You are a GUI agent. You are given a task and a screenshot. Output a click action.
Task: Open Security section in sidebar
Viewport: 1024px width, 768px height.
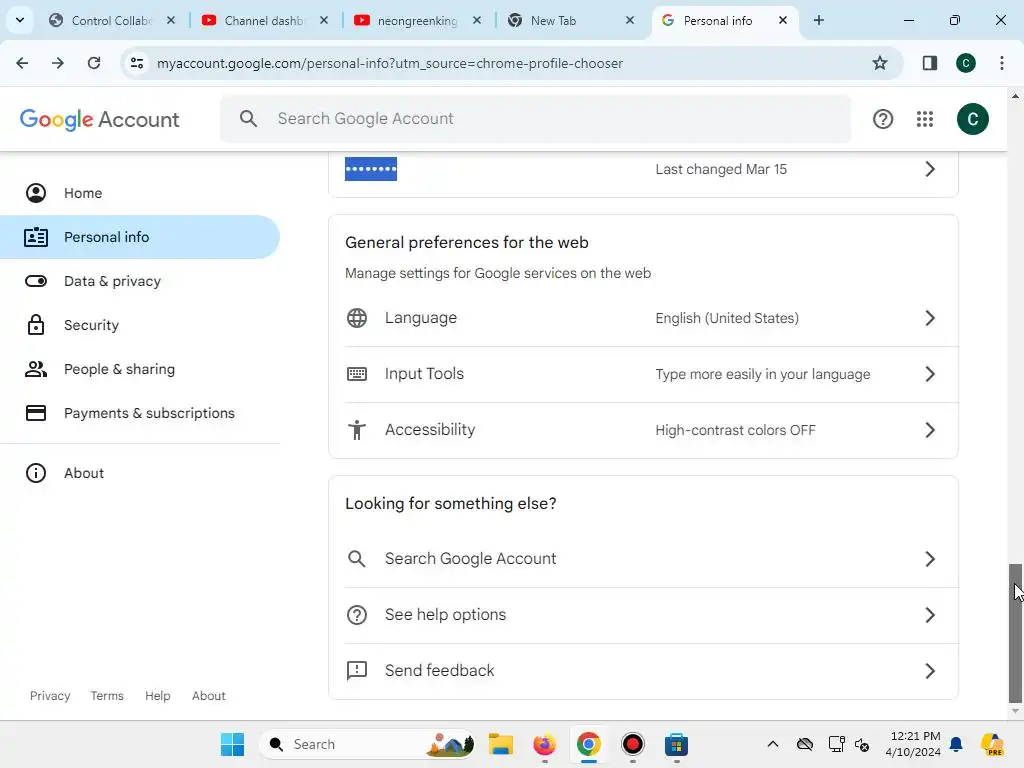click(140, 325)
